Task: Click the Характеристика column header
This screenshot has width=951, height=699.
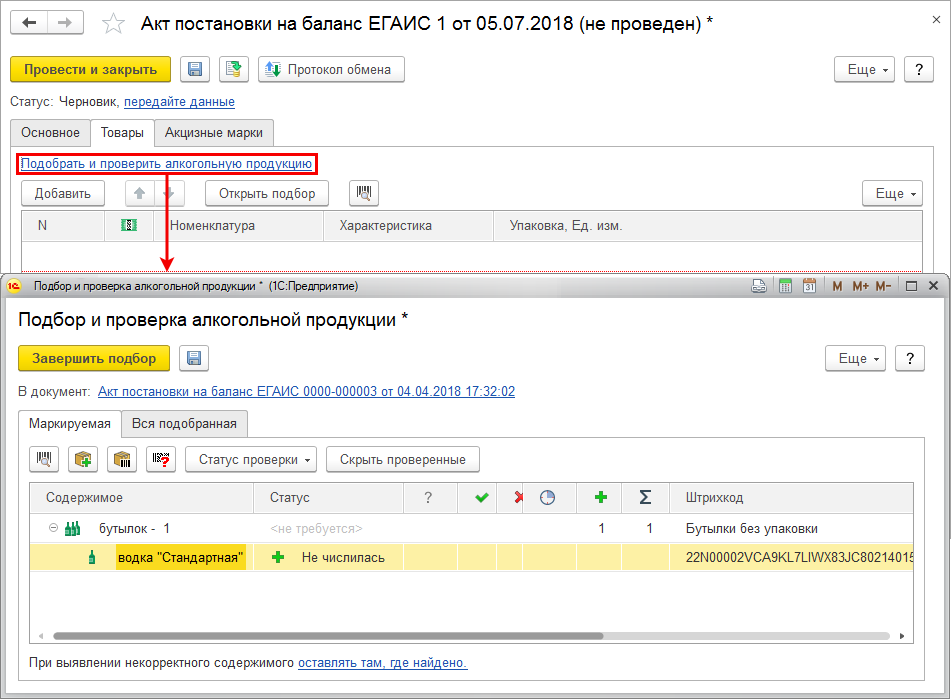Action: point(408,226)
